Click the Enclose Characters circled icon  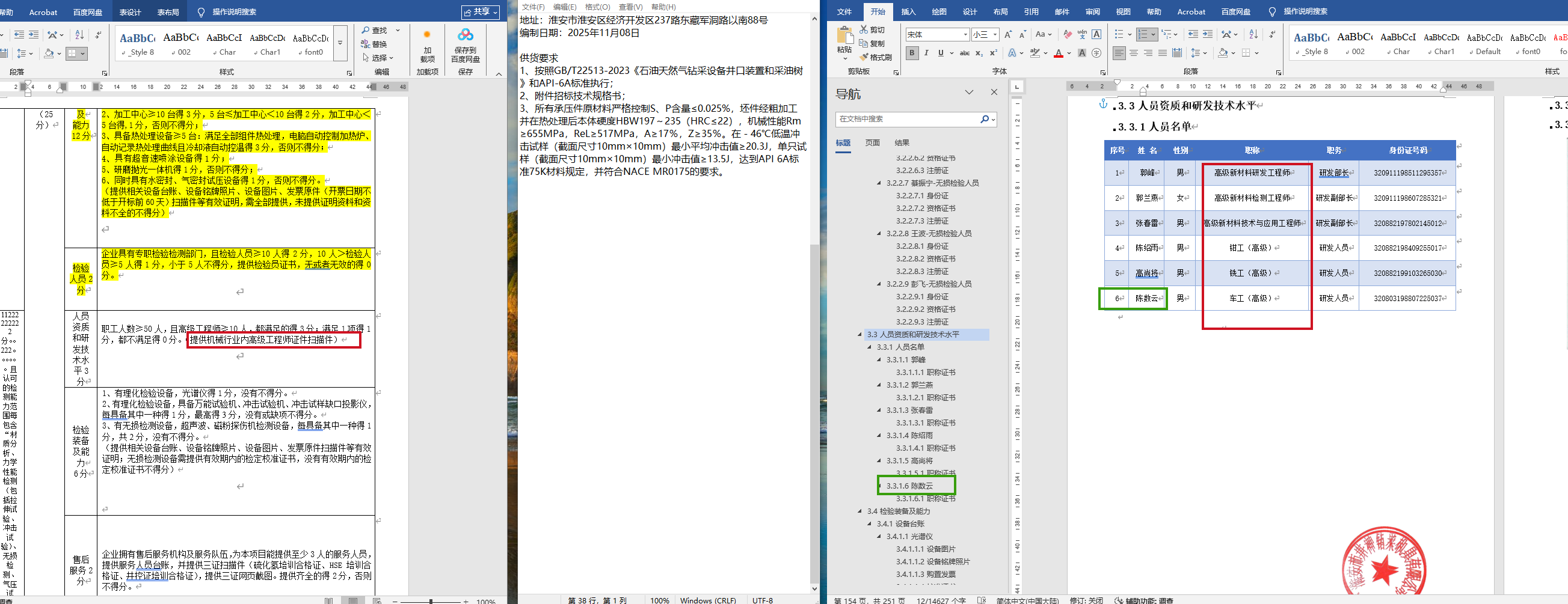[1096, 53]
